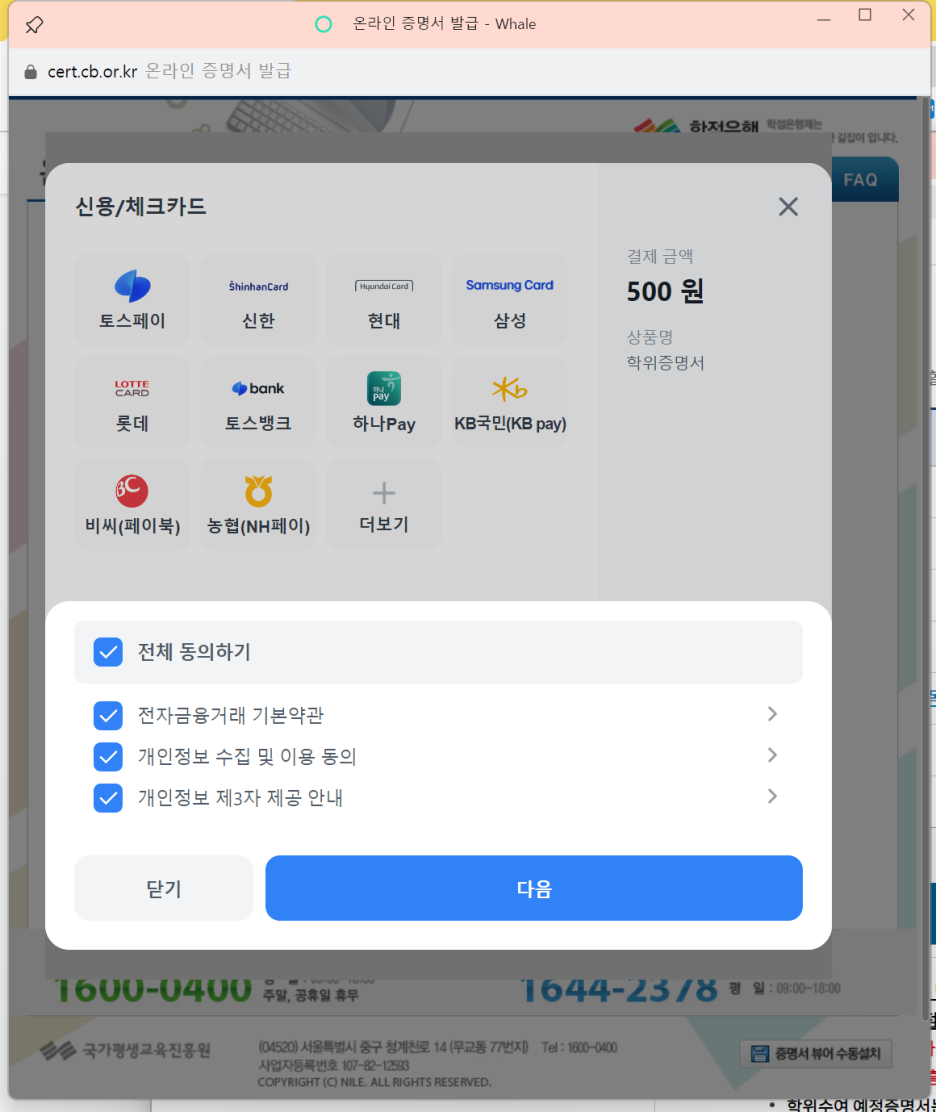Expand 전자금융거래 기본약관 details chevron
Viewport: 936px width, 1112px height.
point(772,714)
